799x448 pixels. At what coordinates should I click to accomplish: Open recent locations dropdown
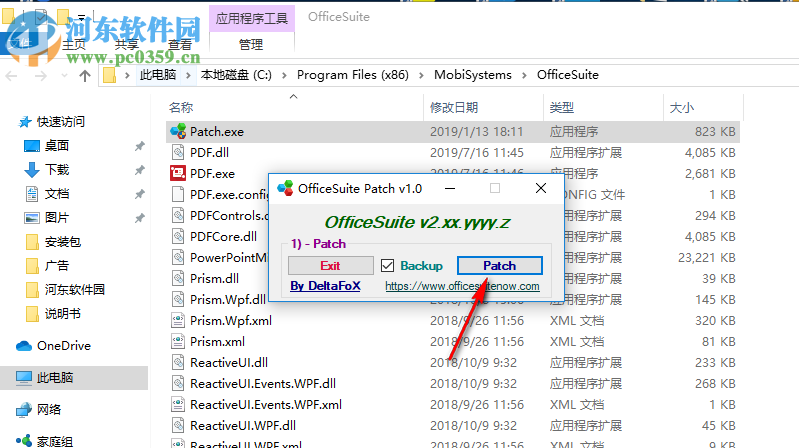(64, 76)
